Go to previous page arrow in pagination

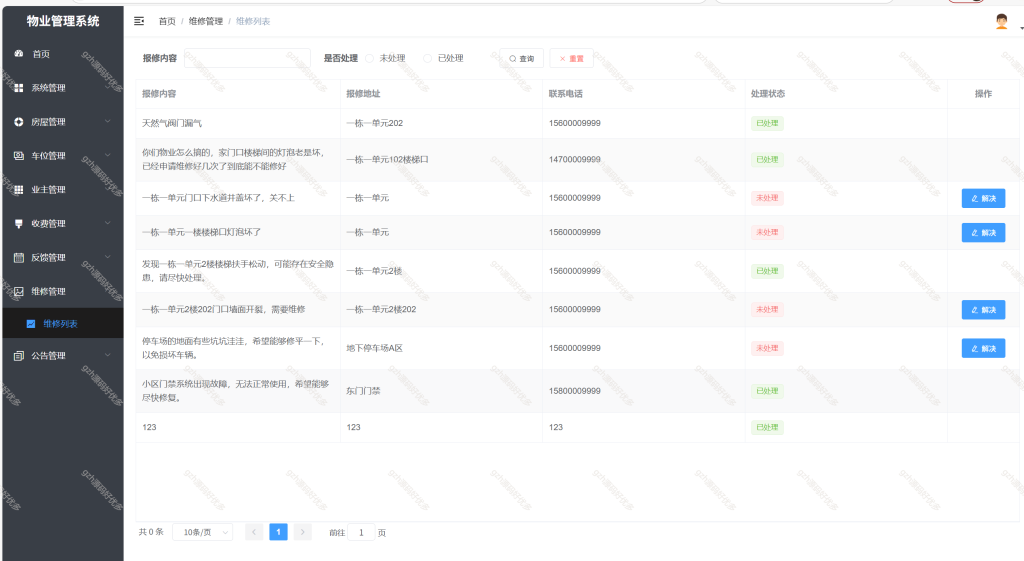tap(254, 532)
